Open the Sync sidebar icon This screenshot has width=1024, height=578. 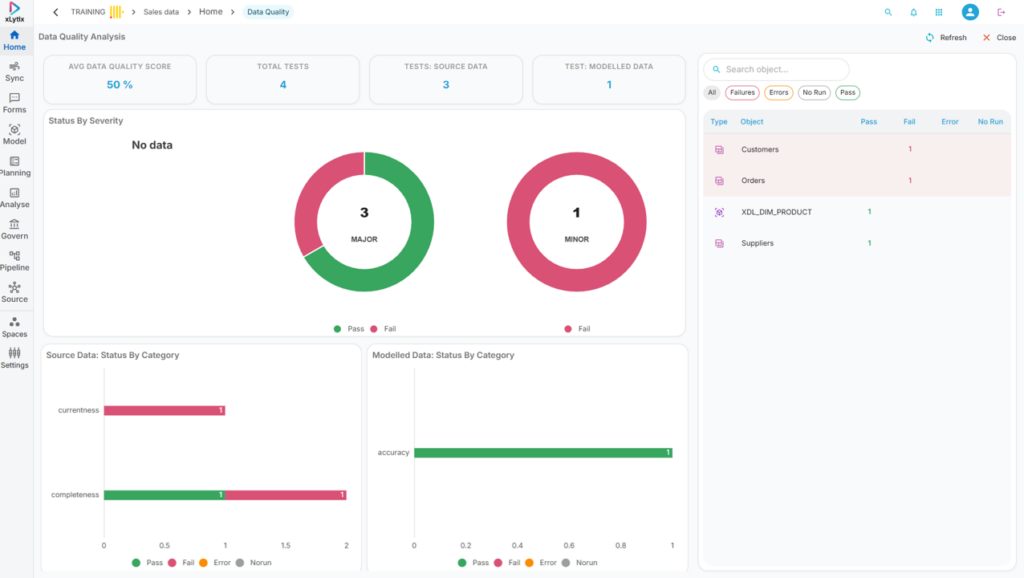[14, 70]
